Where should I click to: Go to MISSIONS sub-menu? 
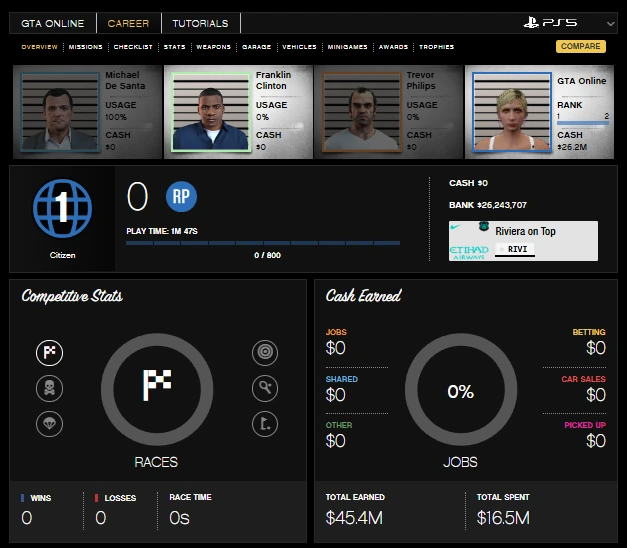click(x=86, y=47)
